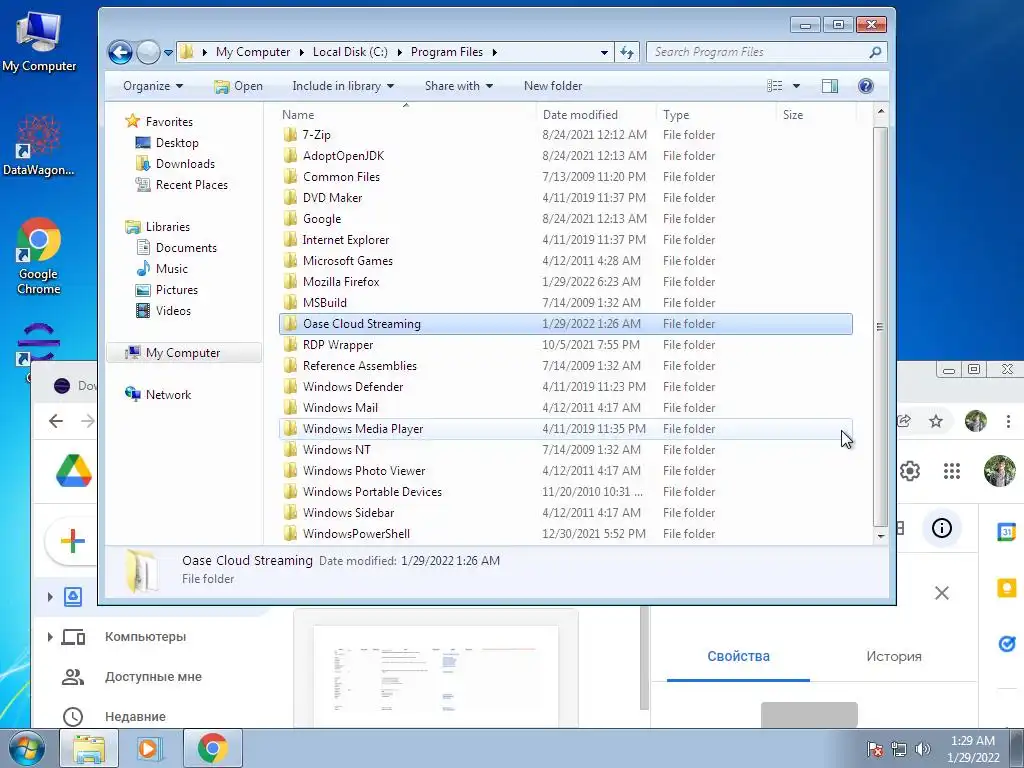Screen dimensions: 1024x768
Task: Open the Organize menu
Action: point(153,86)
